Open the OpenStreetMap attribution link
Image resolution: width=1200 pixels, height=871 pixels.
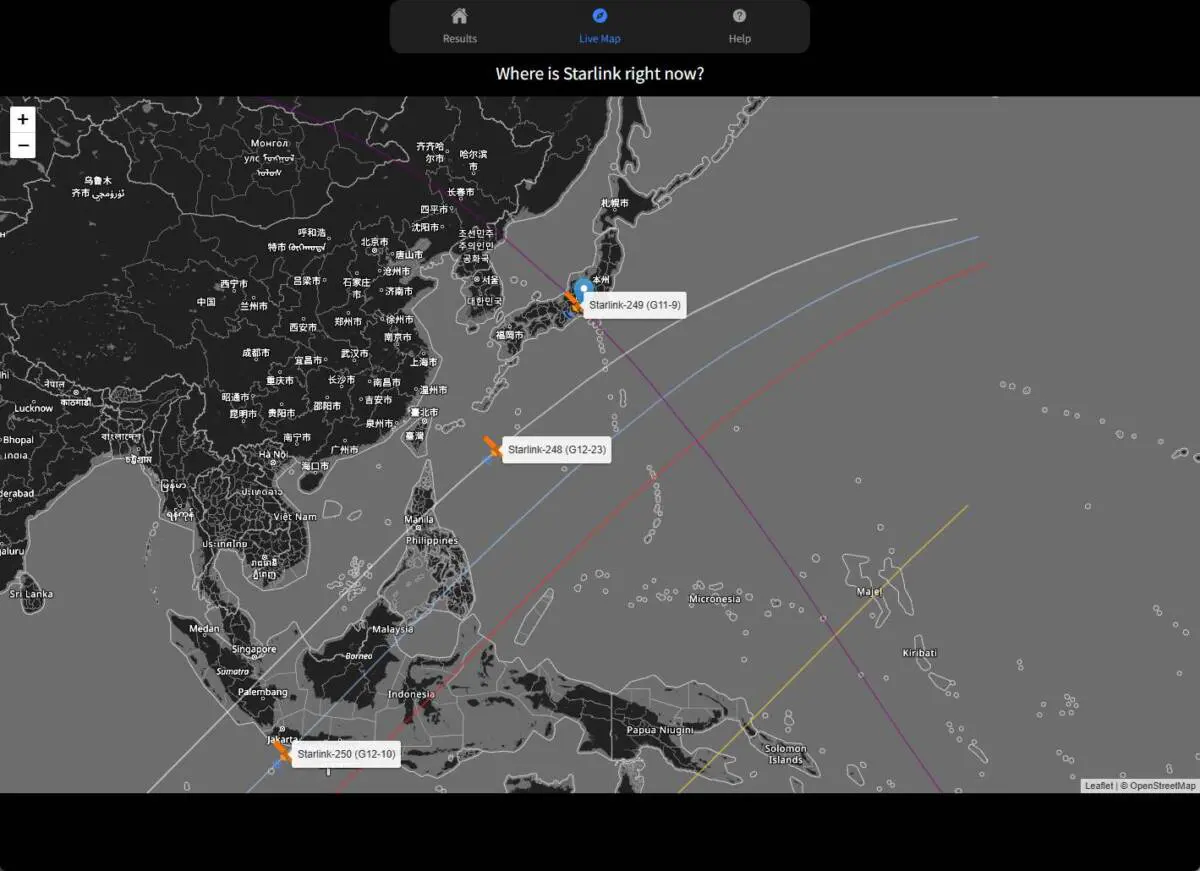point(1163,786)
